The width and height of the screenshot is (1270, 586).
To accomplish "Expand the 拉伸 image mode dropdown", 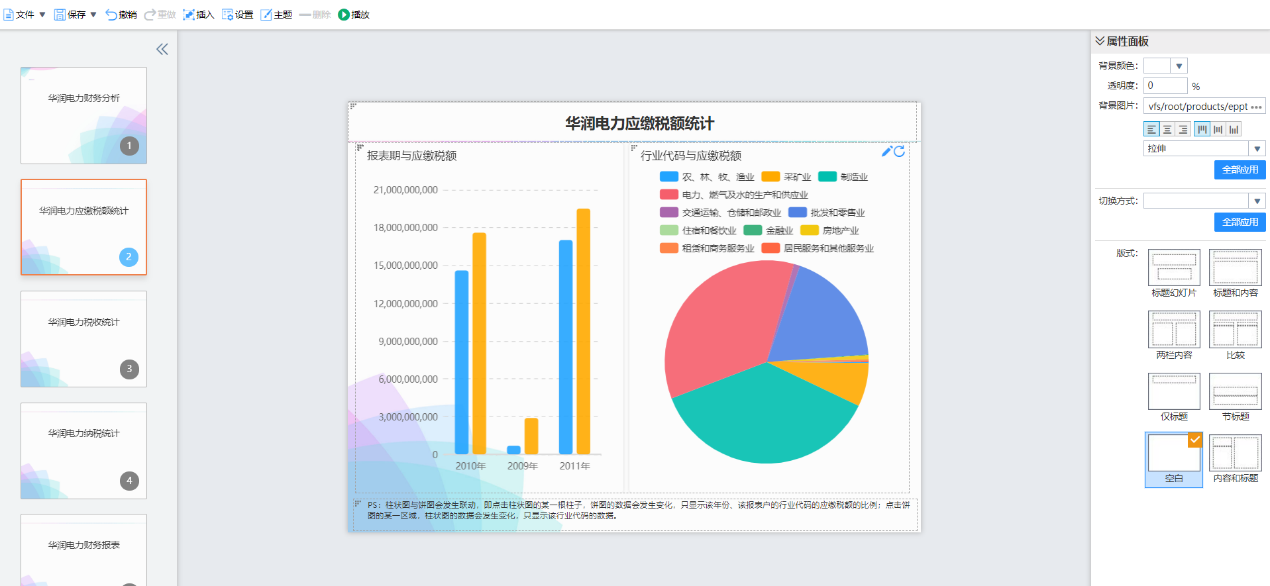I will (x=1257, y=148).
